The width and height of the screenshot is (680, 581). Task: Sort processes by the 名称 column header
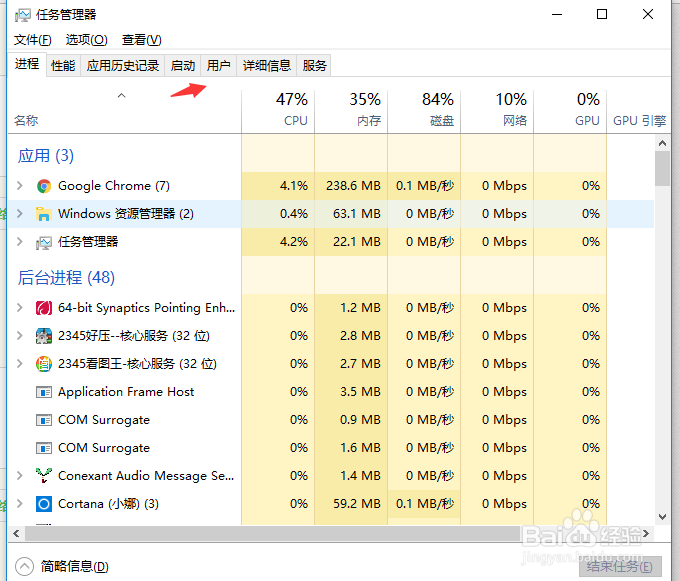click(x=124, y=111)
